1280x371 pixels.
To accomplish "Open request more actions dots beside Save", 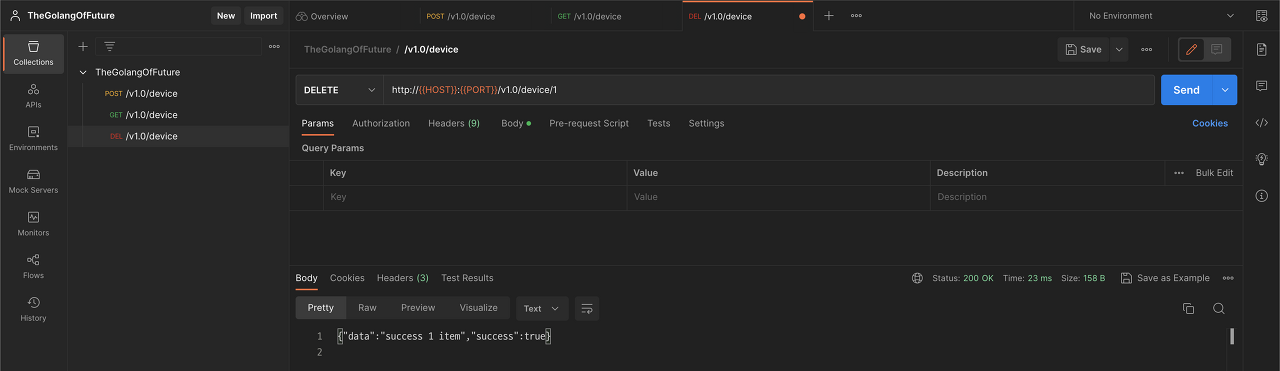I will coord(1146,49).
